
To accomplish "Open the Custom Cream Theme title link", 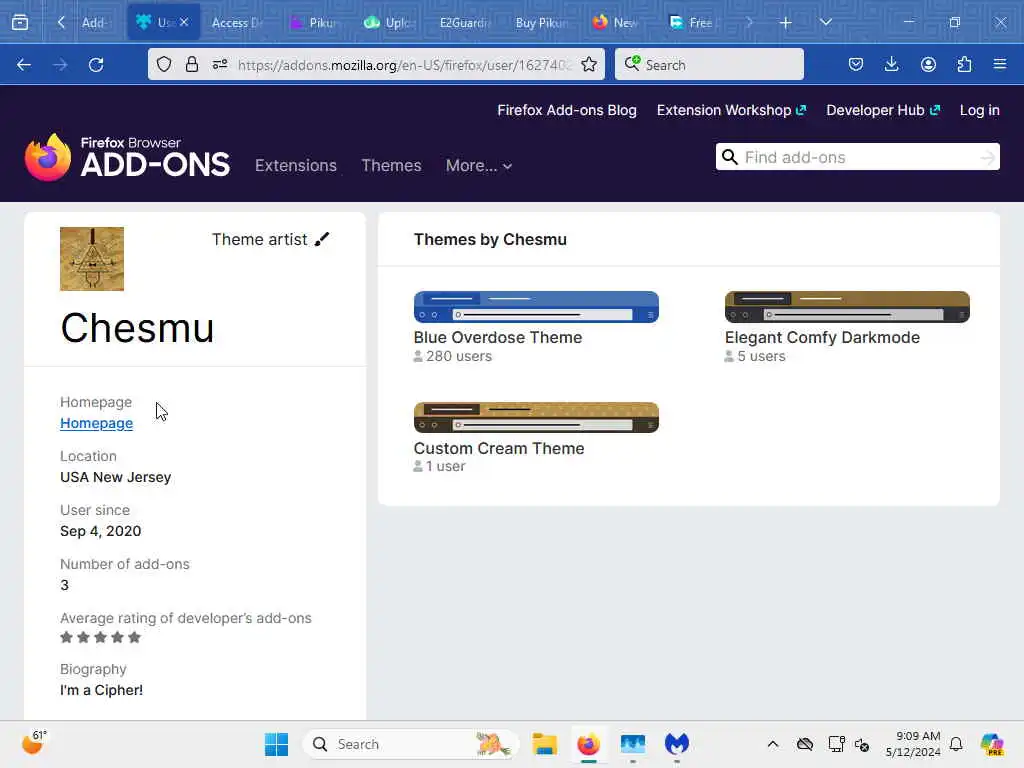I will tap(499, 449).
